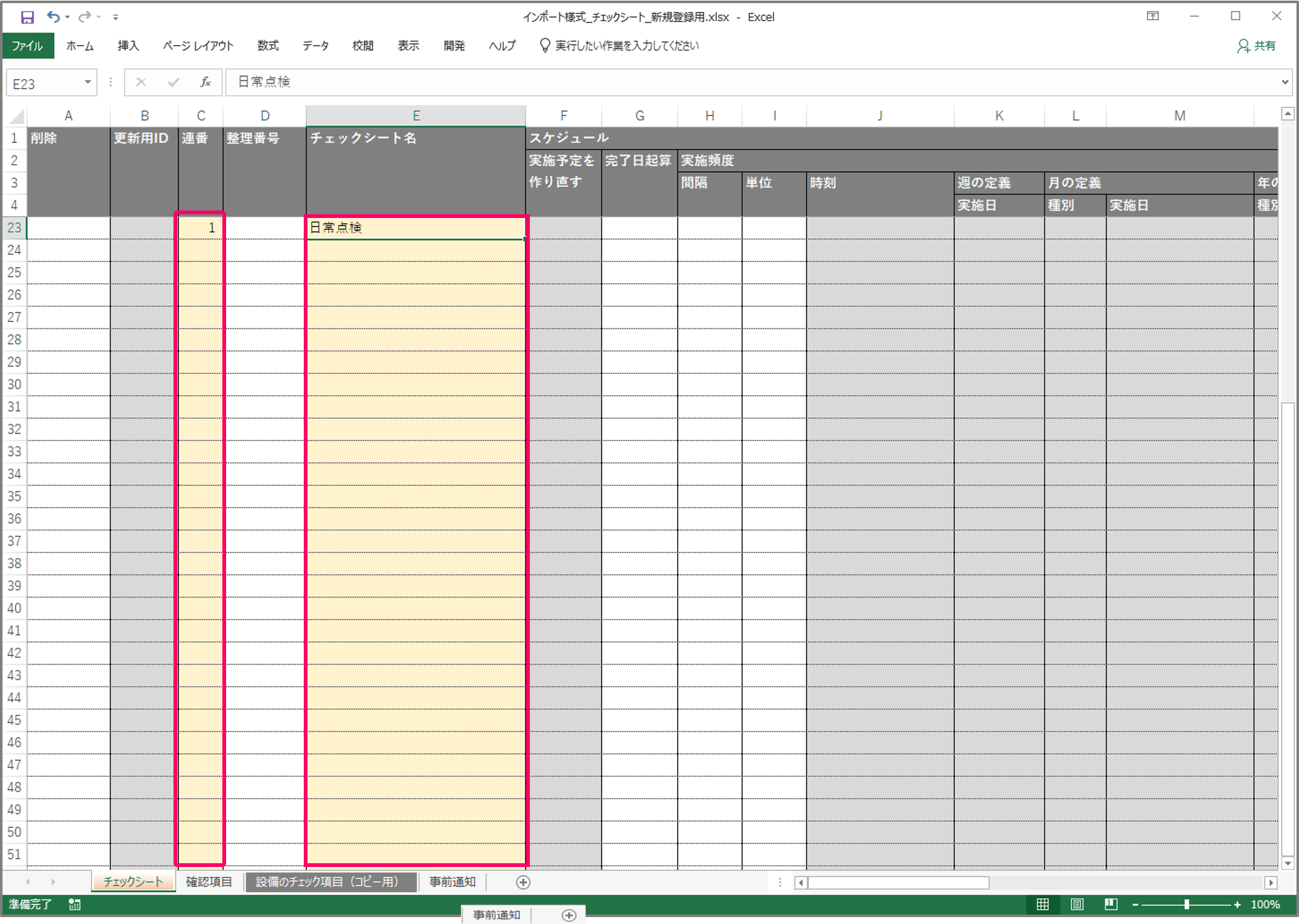Image resolution: width=1299 pixels, height=924 pixels.
Task: Click the Undo arrow icon
Action: click(x=53, y=17)
